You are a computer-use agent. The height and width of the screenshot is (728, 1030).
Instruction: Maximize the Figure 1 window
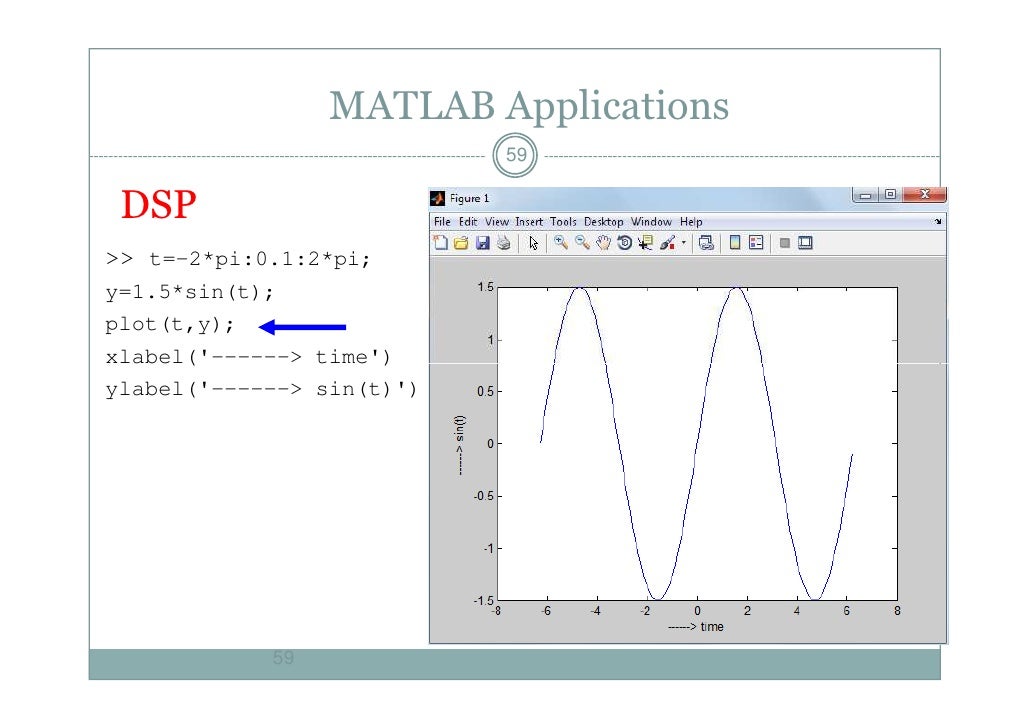(891, 194)
